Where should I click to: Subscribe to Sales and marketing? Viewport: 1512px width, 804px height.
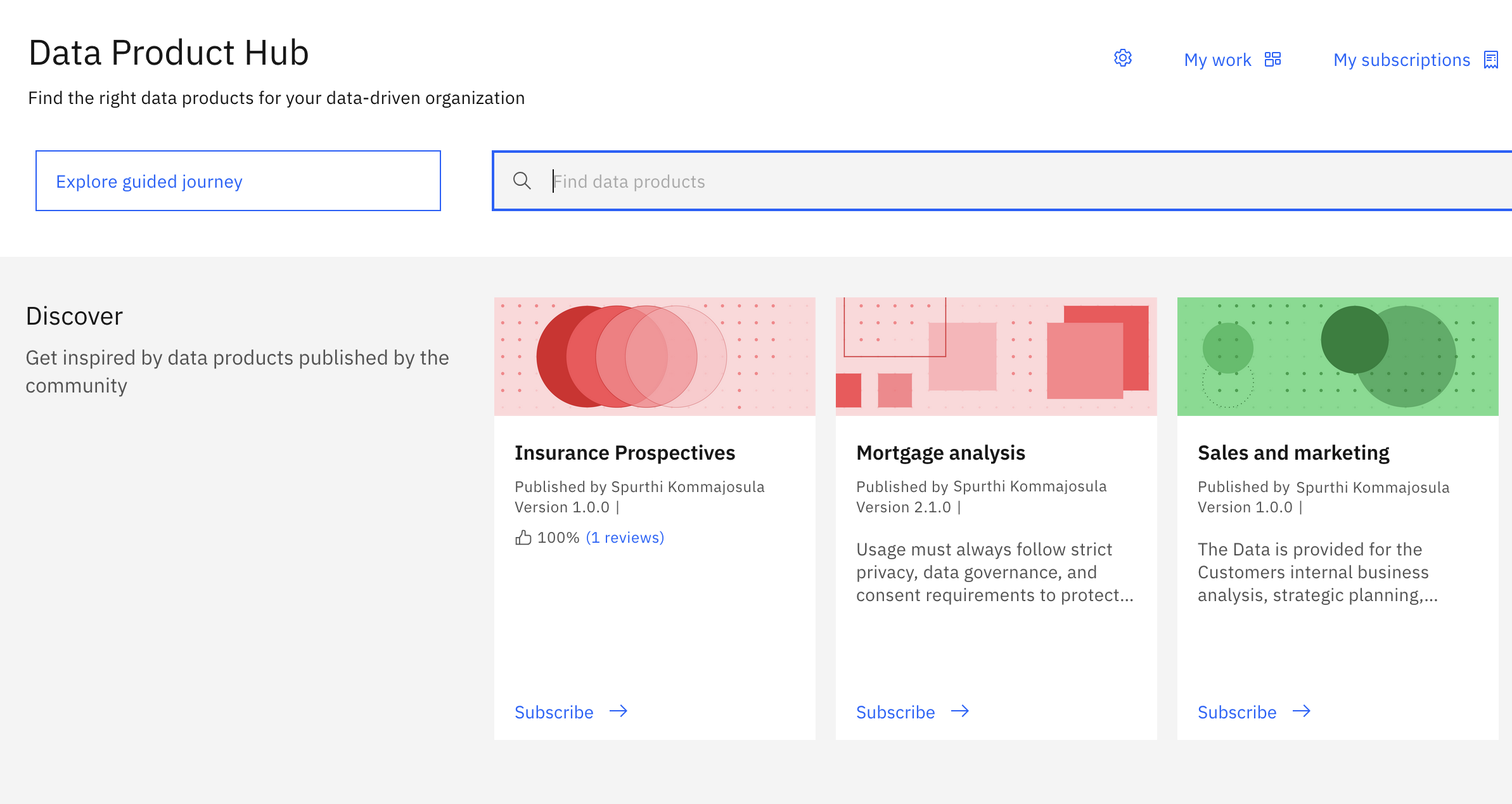click(x=1236, y=711)
